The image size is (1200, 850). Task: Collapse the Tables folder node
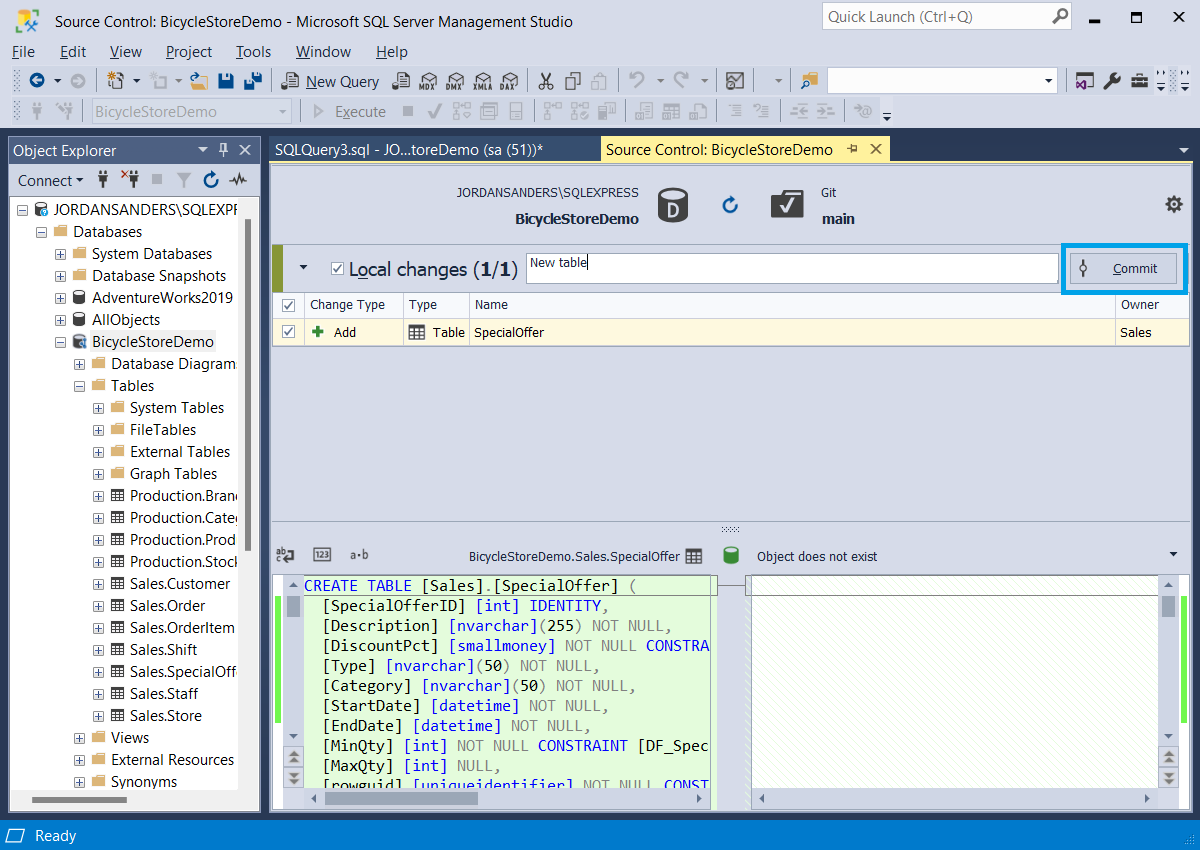[x=79, y=386]
